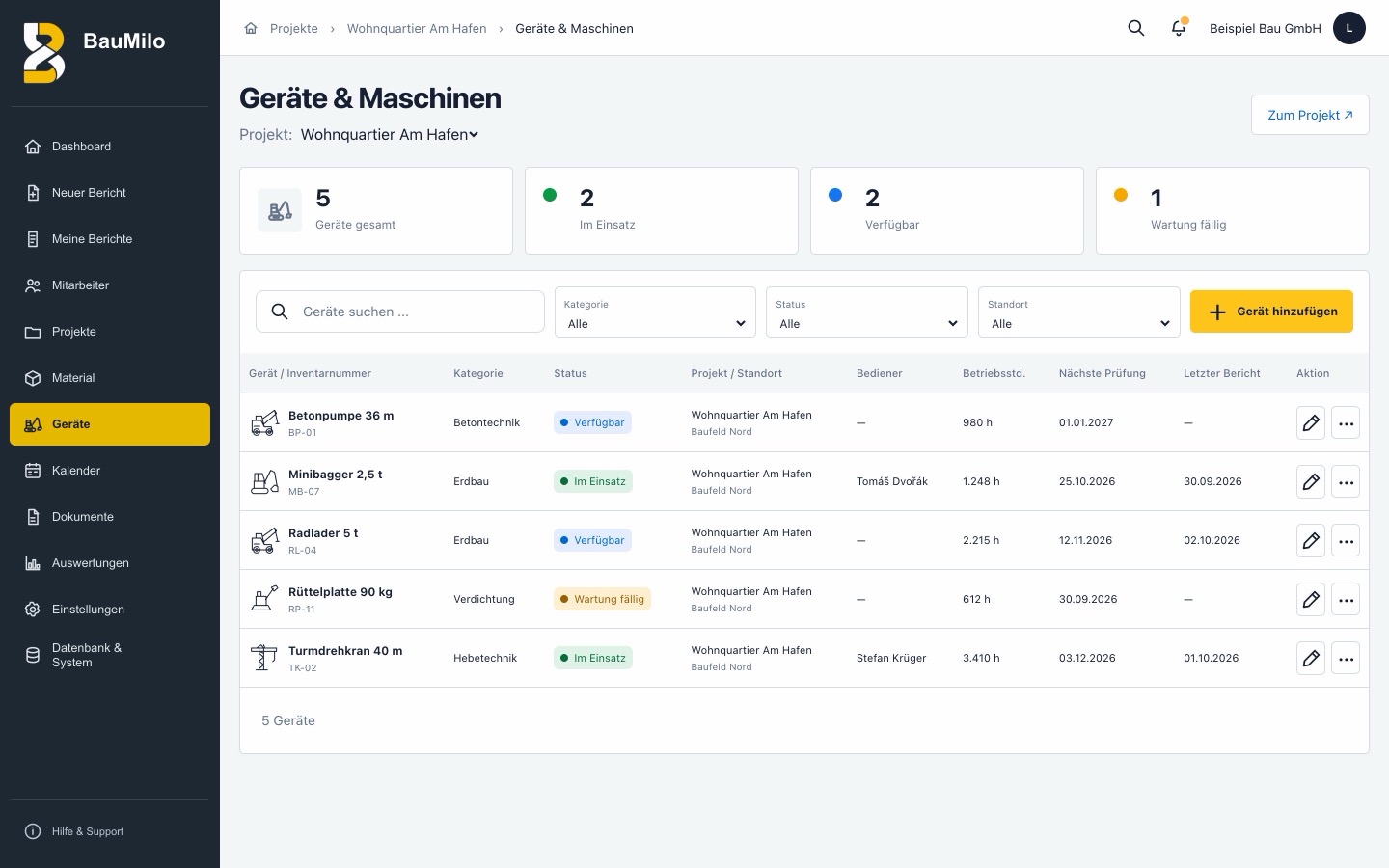Open more actions for Turmdrehkran 40 m
1389x868 pixels.
click(1346, 658)
